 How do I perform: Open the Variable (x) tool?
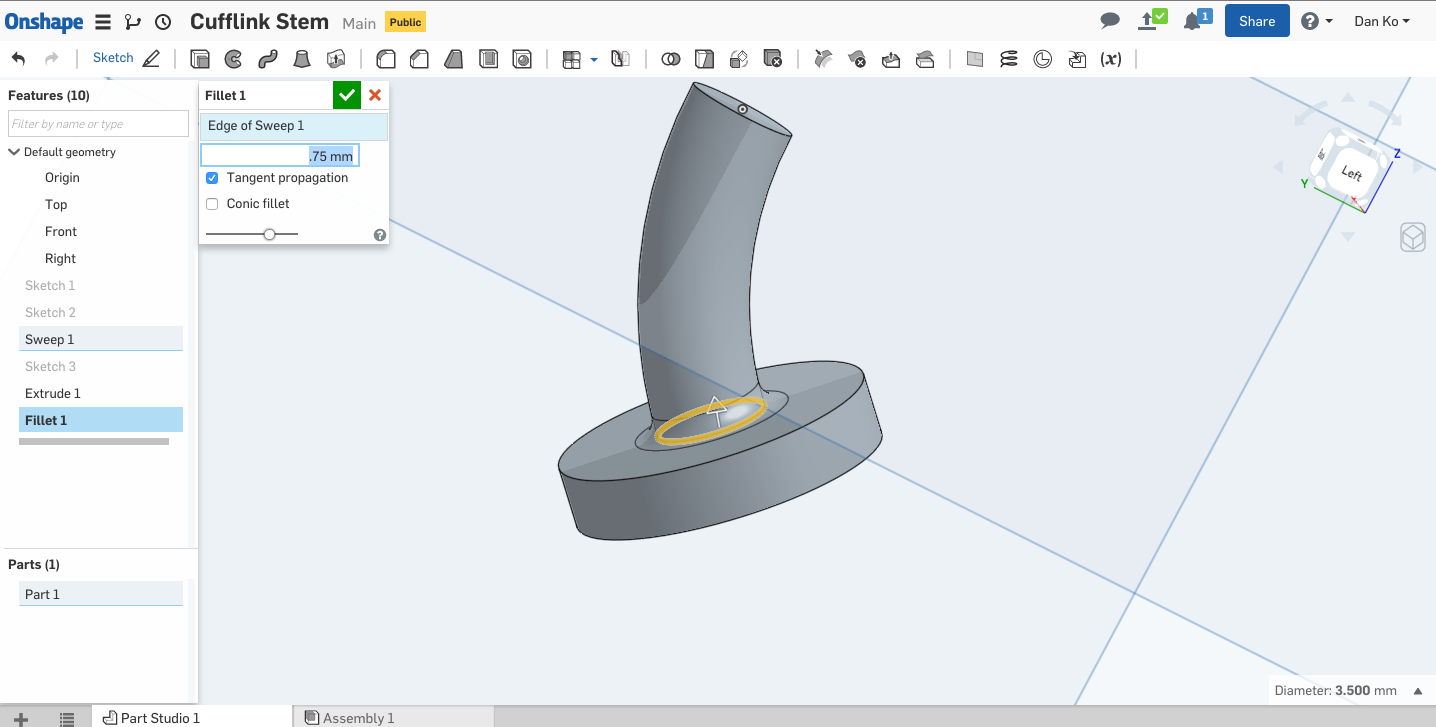(x=1110, y=59)
